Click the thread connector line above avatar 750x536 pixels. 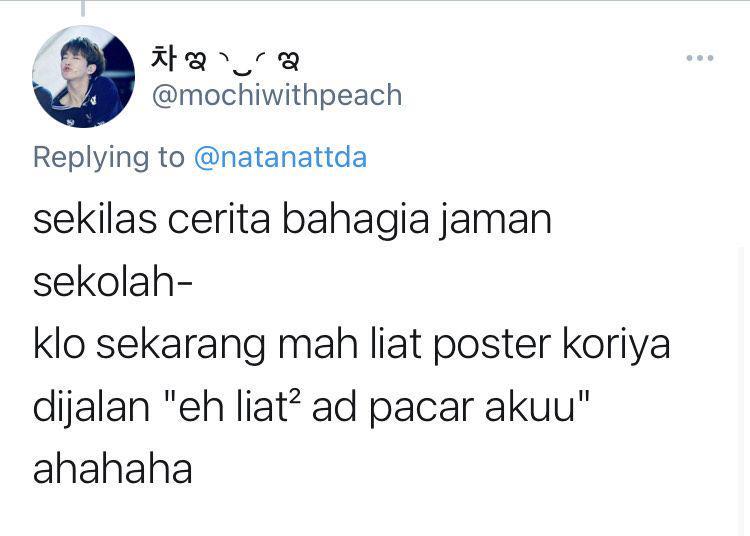(83, 8)
